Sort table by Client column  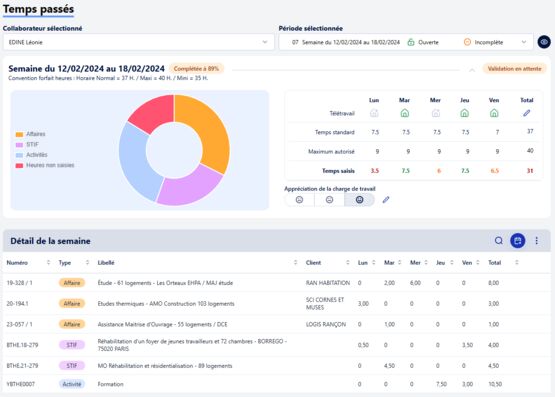348,263
